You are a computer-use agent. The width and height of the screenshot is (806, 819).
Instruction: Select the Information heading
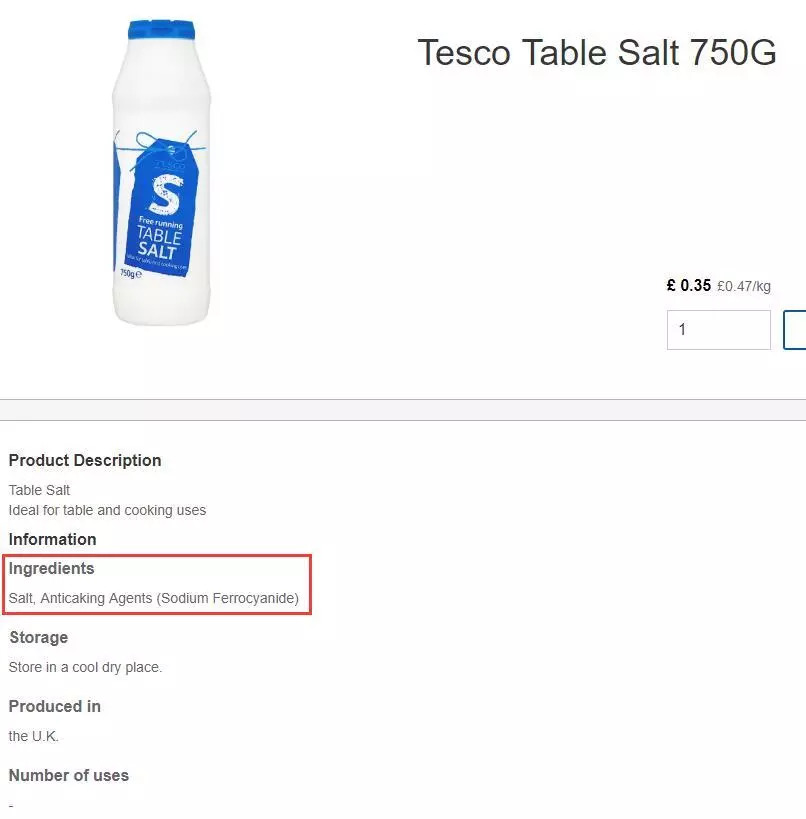pyautogui.click(x=53, y=540)
